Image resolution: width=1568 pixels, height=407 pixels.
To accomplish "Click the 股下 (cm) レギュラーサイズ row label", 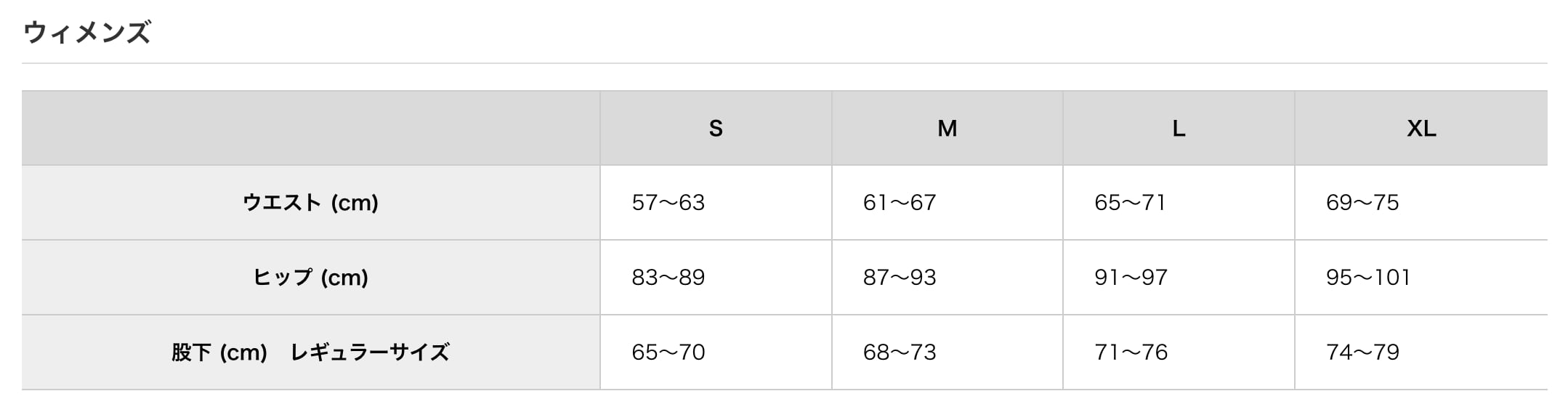I will click(x=310, y=352).
